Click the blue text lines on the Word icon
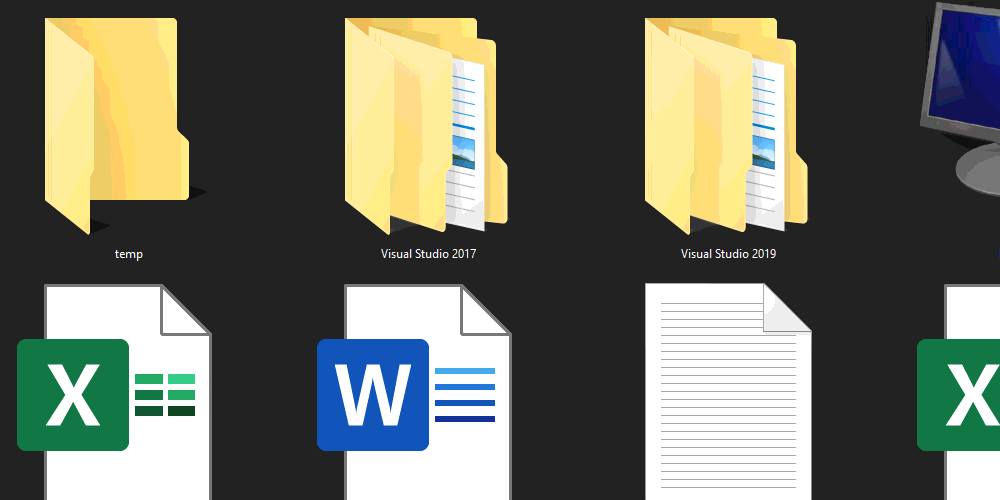The image size is (1000, 500). pos(465,394)
